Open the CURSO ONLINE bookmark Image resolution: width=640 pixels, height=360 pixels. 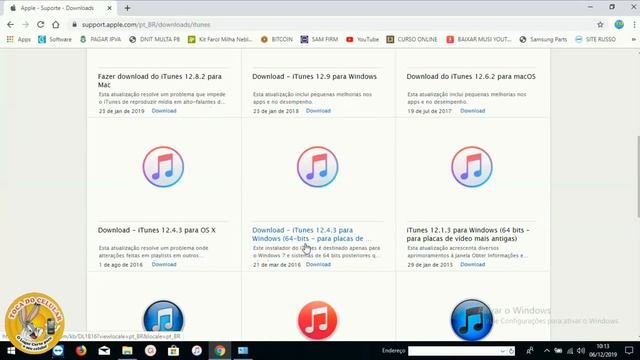[412, 40]
